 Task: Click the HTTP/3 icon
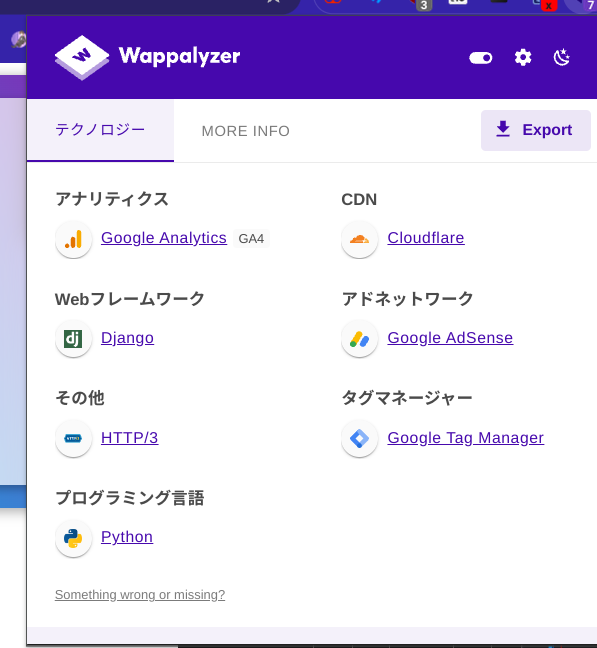tap(74, 438)
